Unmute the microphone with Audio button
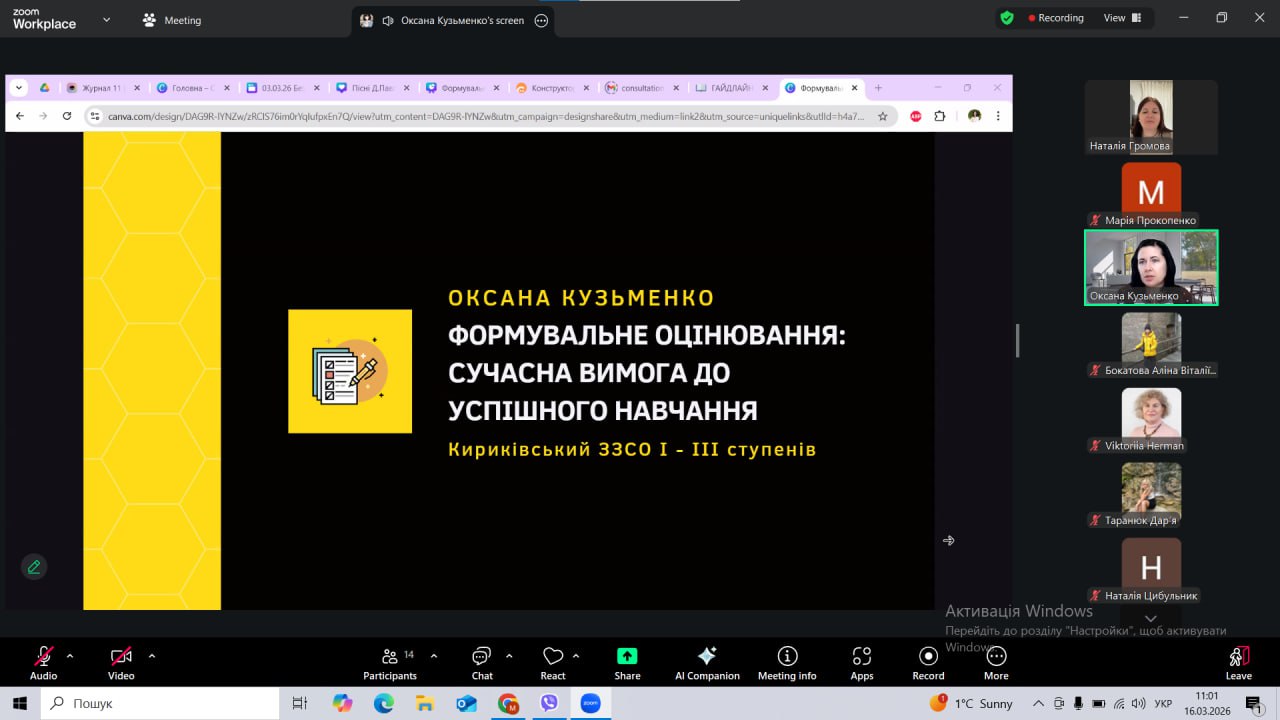This screenshot has height=720, width=1280. [43, 663]
